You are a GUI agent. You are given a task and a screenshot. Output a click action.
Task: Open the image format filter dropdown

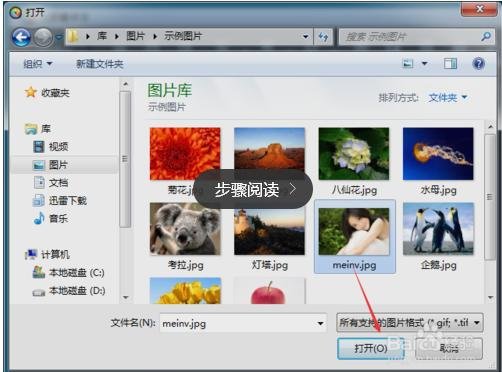410,322
